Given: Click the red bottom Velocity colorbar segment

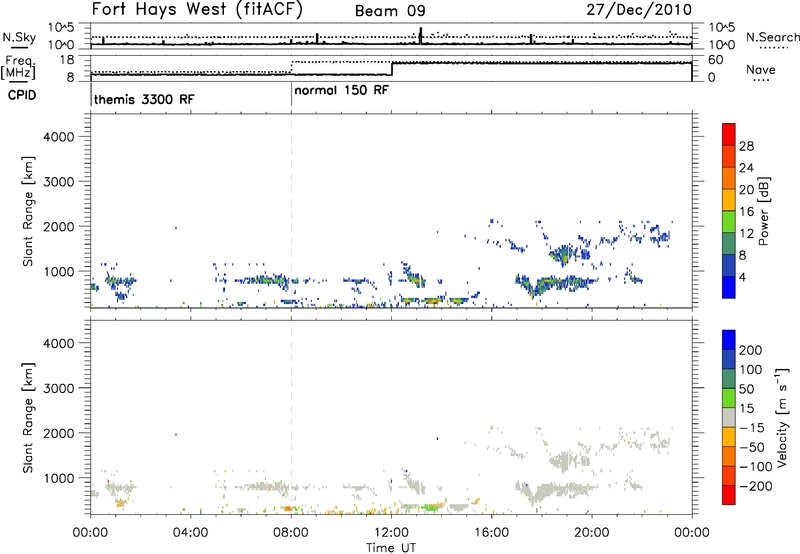Looking at the screenshot, I should [729, 495].
